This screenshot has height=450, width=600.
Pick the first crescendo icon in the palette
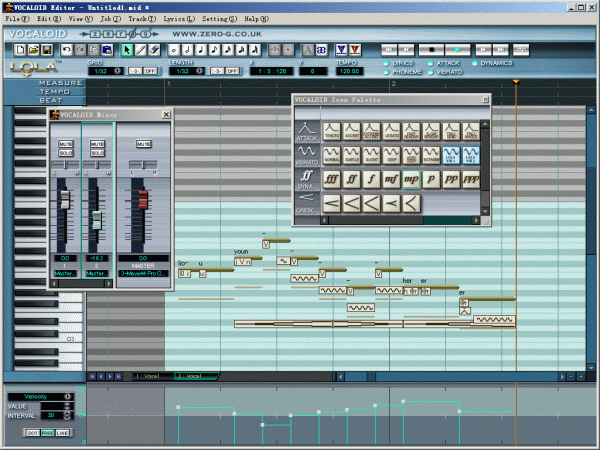point(332,203)
